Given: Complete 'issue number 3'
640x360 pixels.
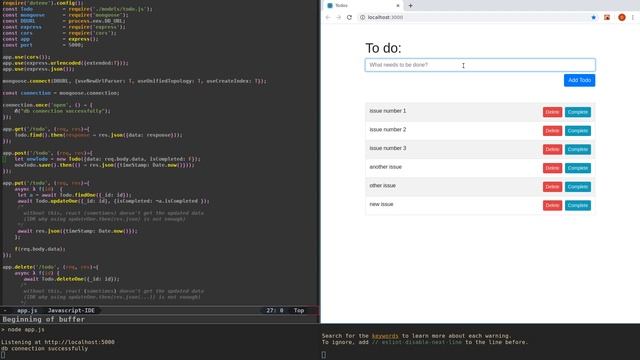Looking at the screenshot, I should coord(578,149).
